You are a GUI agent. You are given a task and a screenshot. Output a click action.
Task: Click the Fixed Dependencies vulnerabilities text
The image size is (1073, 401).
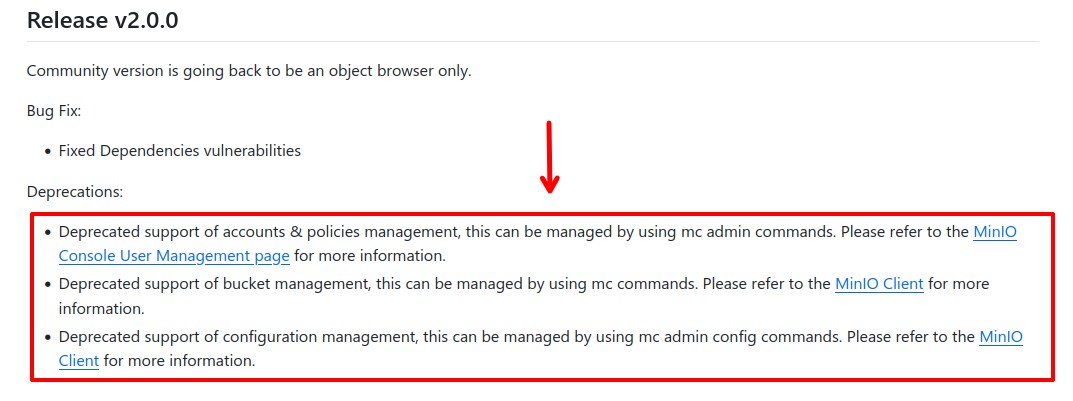[x=180, y=151]
